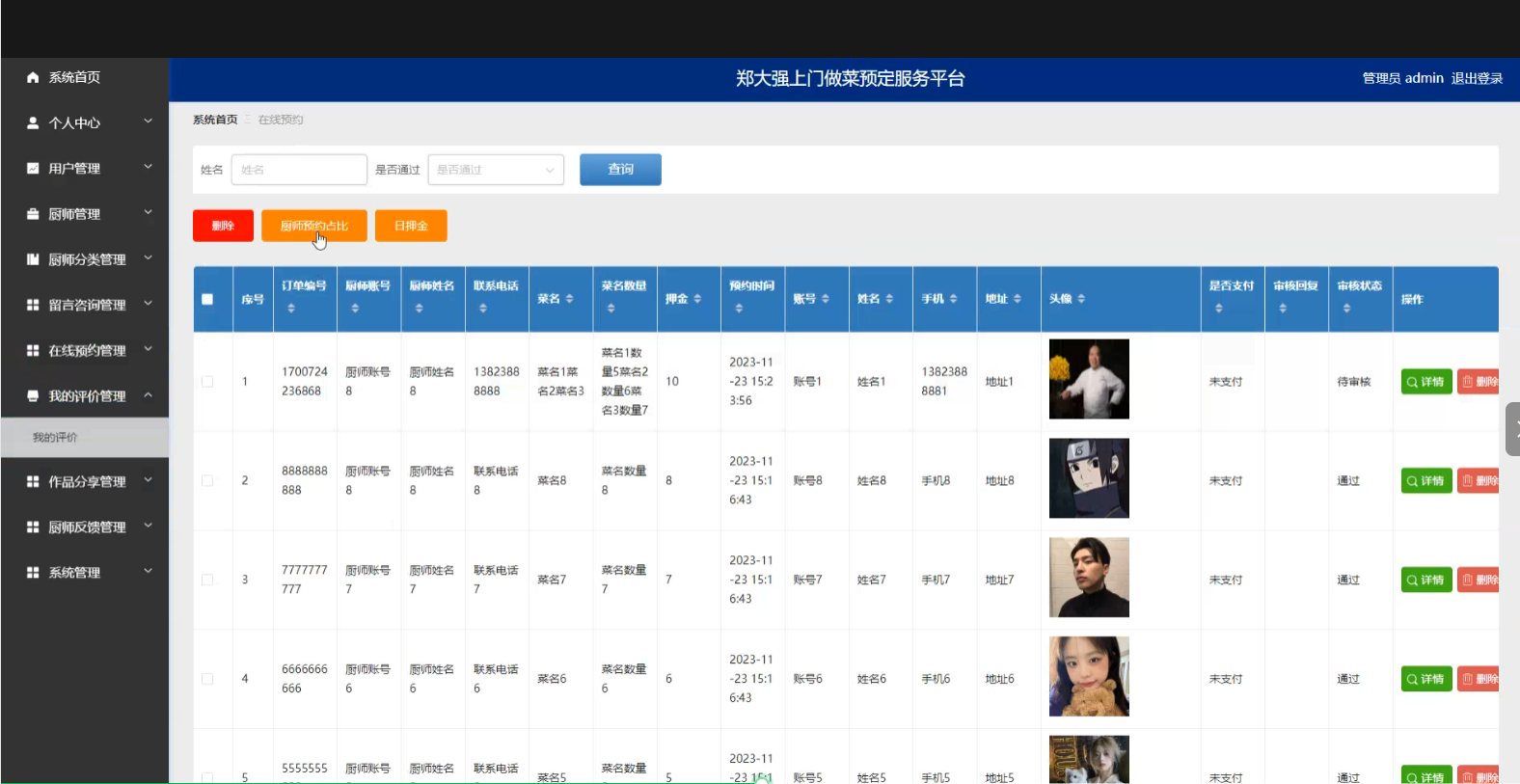View 详情 for row with 姓名1
The width and height of the screenshot is (1520, 784).
click(x=1426, y=382)
